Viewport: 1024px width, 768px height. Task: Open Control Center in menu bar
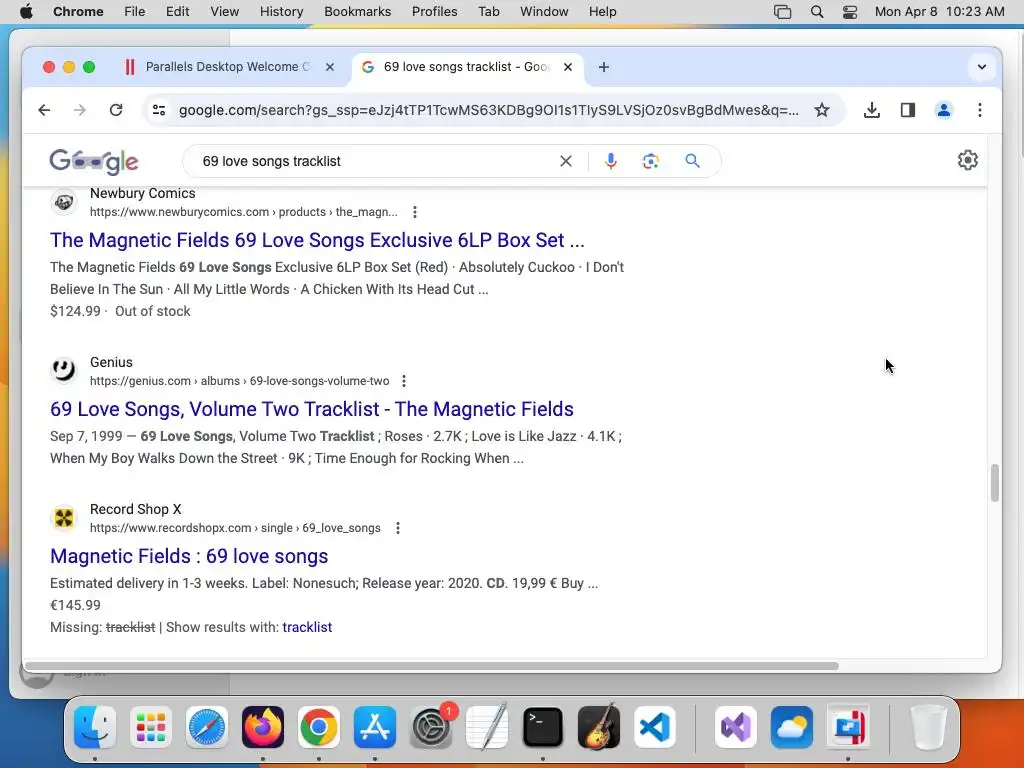coord(850,12)
